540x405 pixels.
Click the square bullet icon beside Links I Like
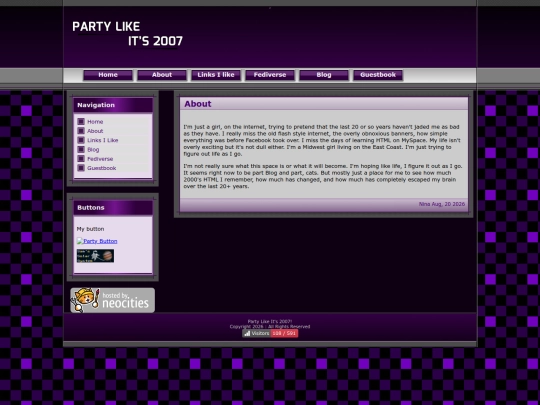81,140
